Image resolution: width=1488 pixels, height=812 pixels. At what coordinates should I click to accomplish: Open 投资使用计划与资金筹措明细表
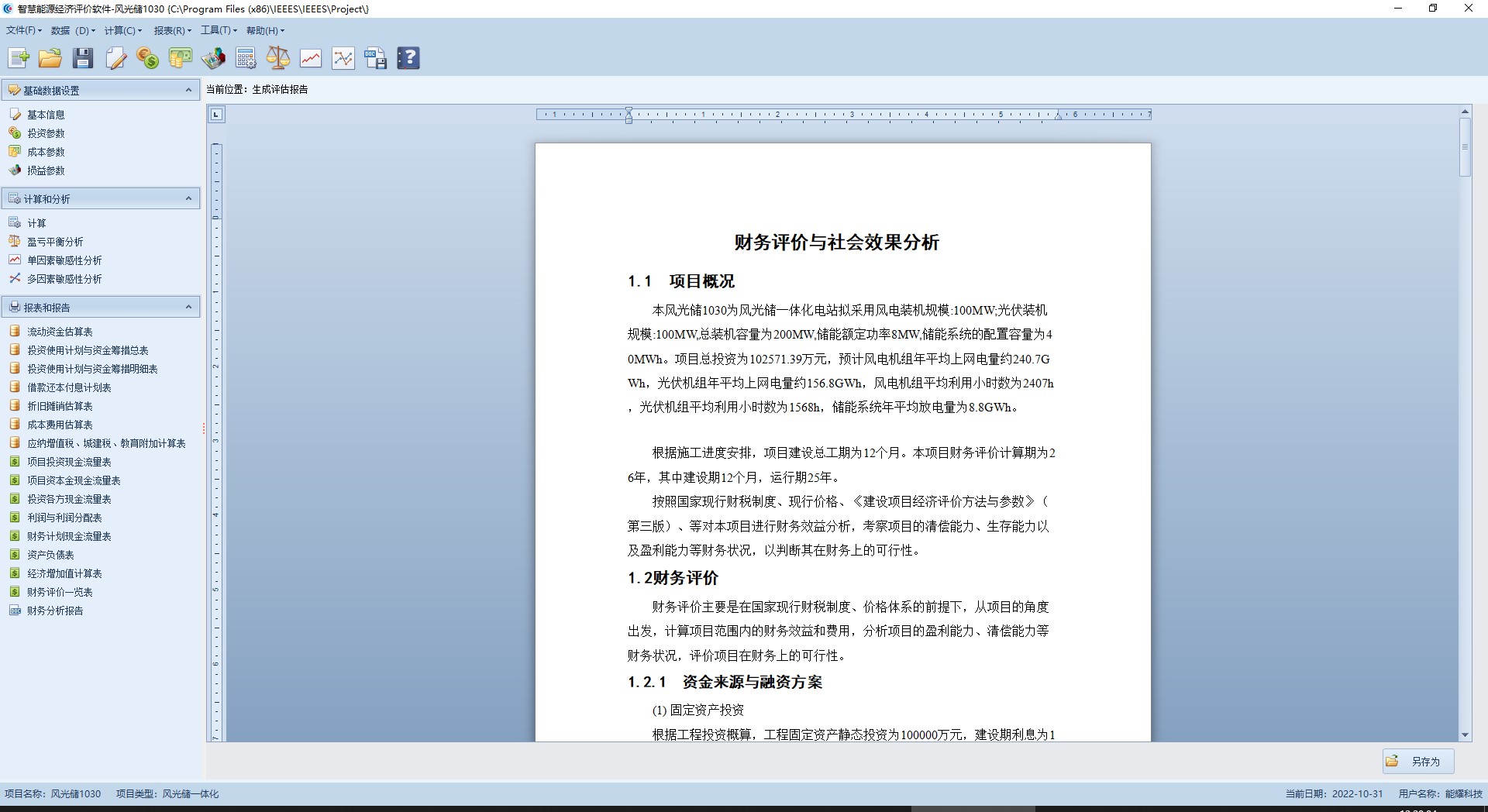(x=92, y=369)
